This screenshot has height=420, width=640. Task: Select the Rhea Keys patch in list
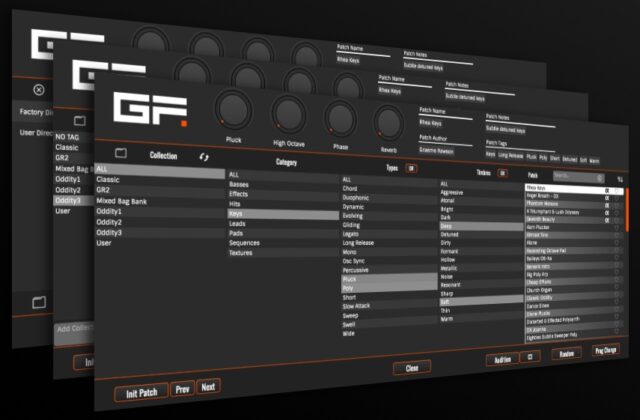pos(574,189)
